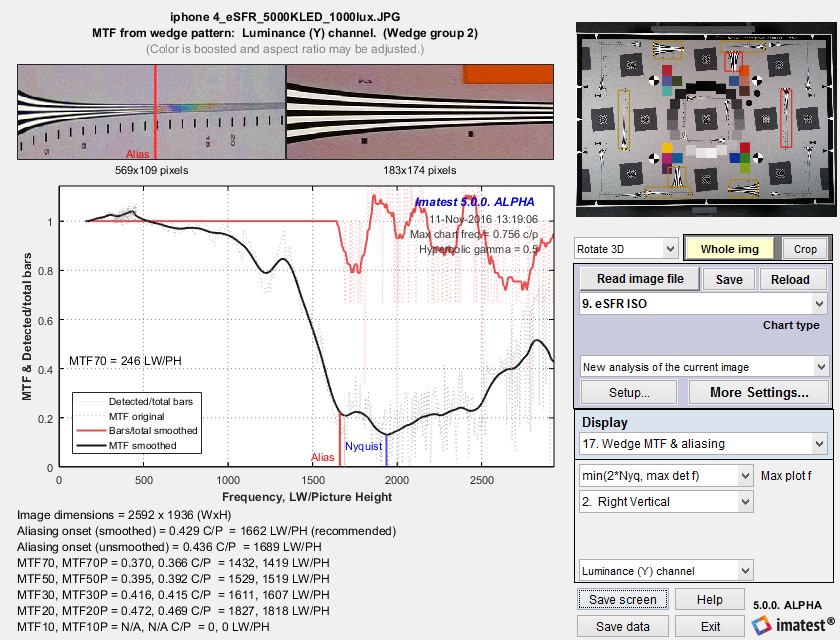The width and height of the screenshot is (840, 640).
Task: Open the Setup dialog
Action: coord(629,393)
